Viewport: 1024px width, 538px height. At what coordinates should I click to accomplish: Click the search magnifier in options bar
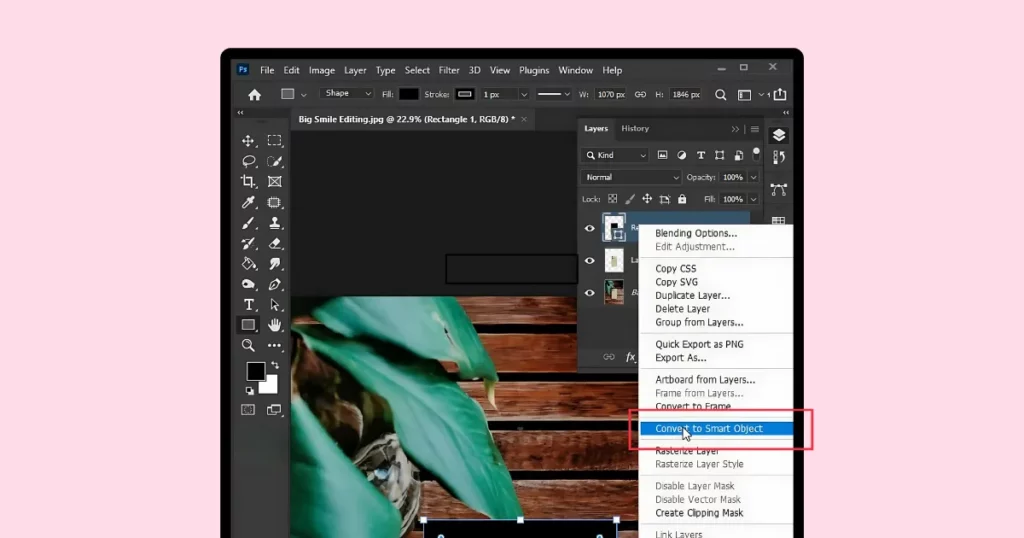point(720,95)
